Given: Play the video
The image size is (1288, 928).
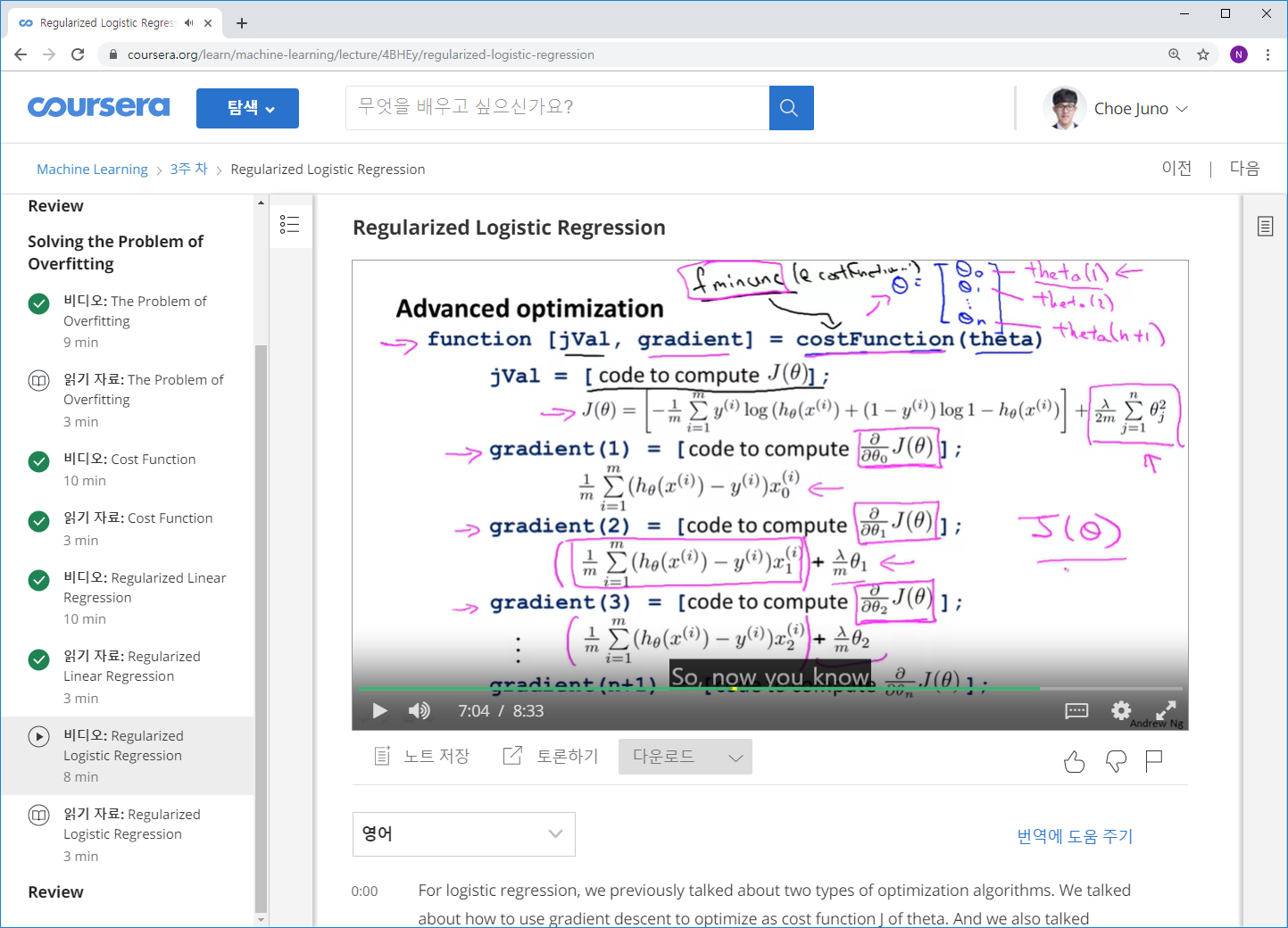Looking at the screenshot, I should (x=379, y=710).
